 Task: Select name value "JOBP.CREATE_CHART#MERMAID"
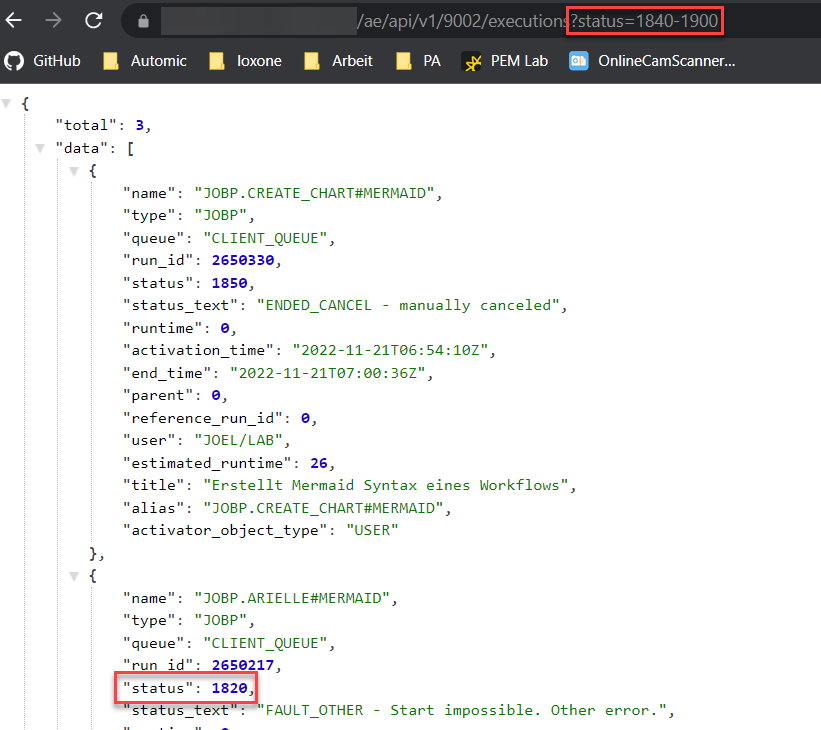314,193
